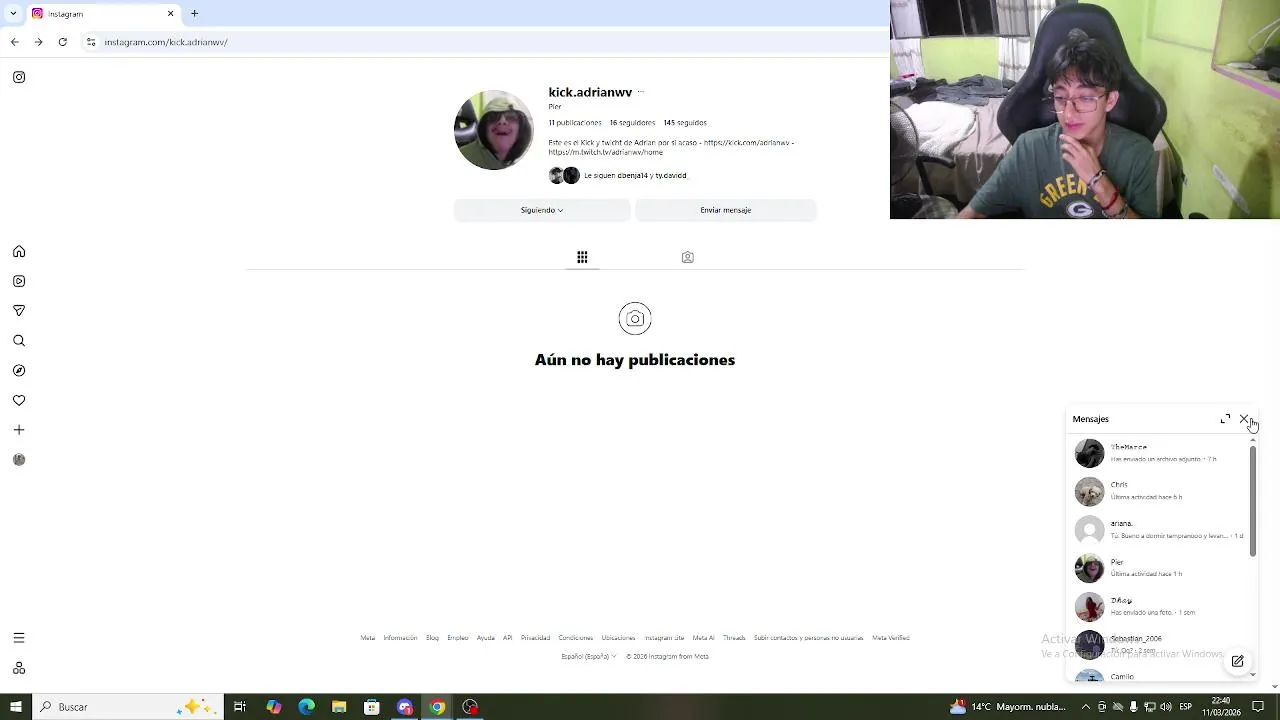This screenshot has width=1280, height=720.
Task: Reload the page in browser
Action: [x=63, y=42]
